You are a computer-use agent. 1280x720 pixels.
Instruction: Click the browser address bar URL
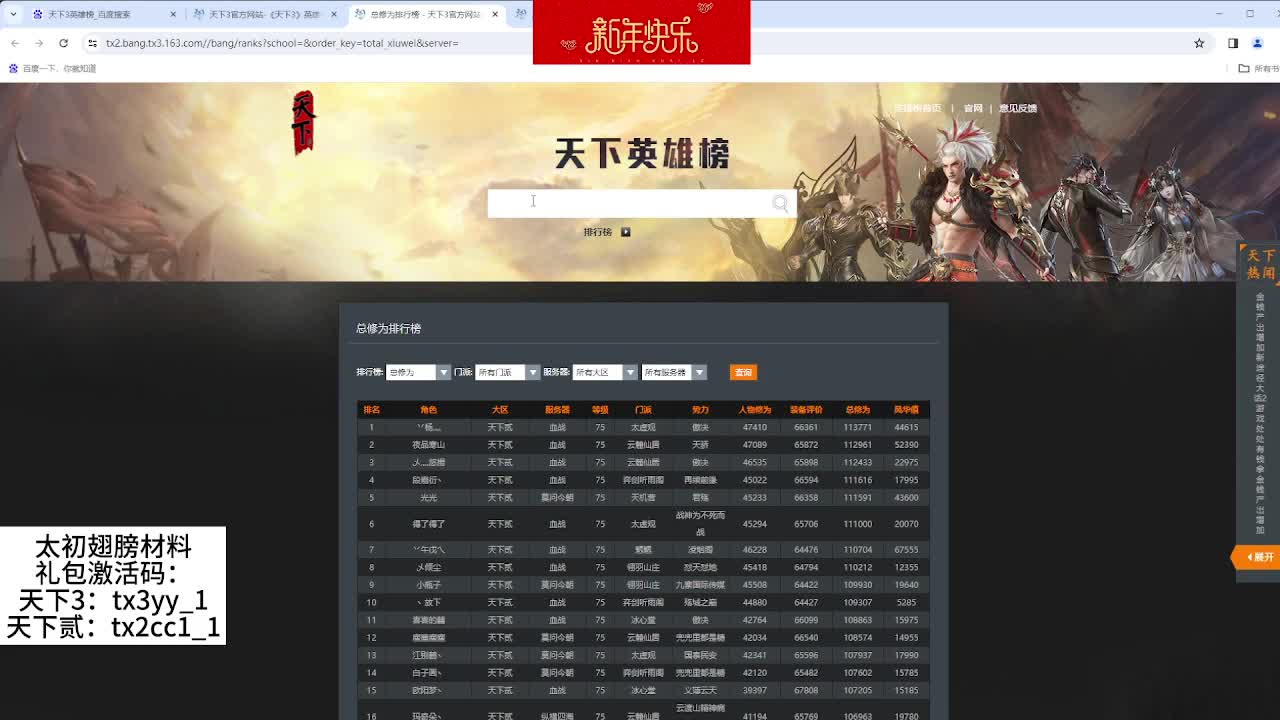(282, 43)
